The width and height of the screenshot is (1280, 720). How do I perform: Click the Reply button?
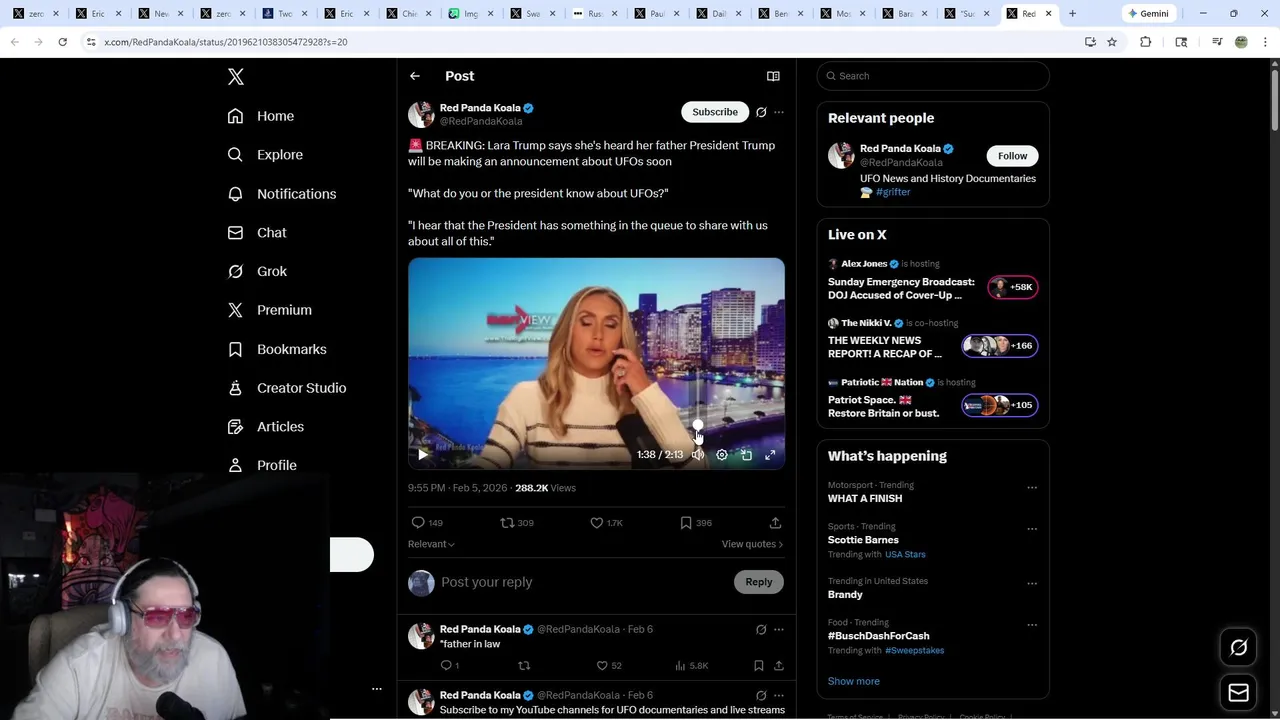[x=759, y=582]
